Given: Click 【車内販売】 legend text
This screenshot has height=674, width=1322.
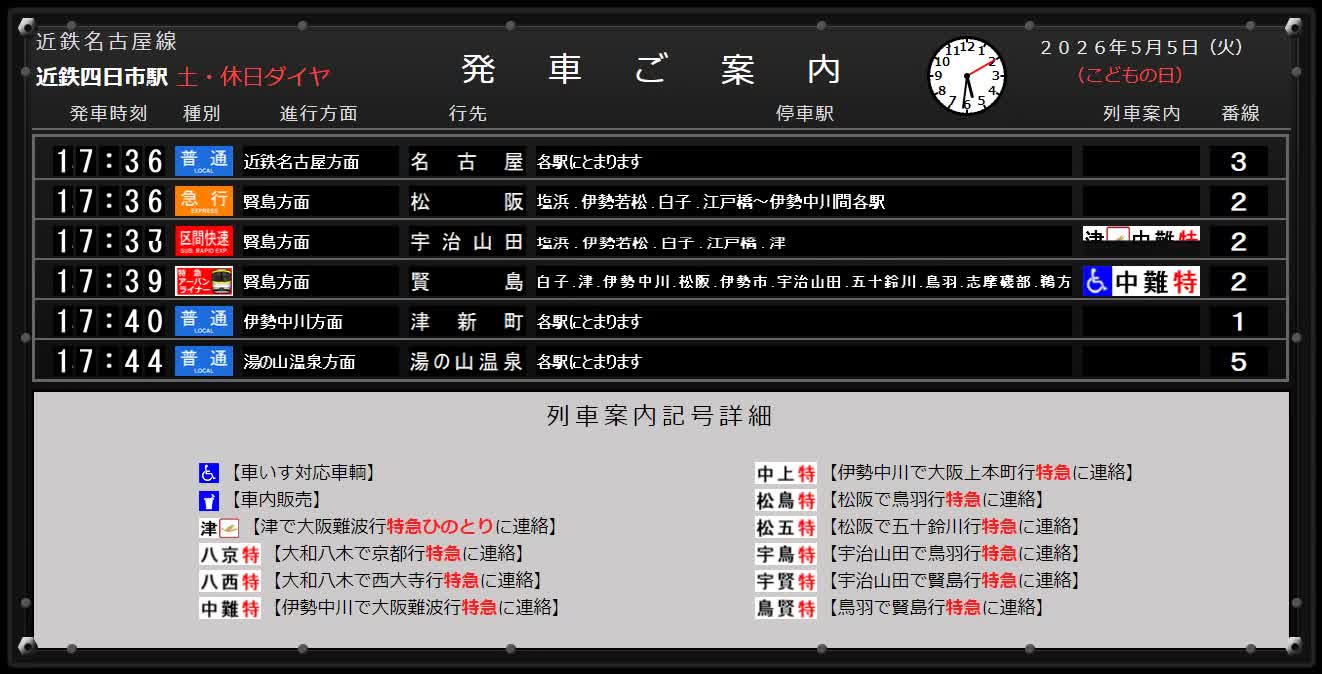Looking at the screenshot, I should coord(277,500).
